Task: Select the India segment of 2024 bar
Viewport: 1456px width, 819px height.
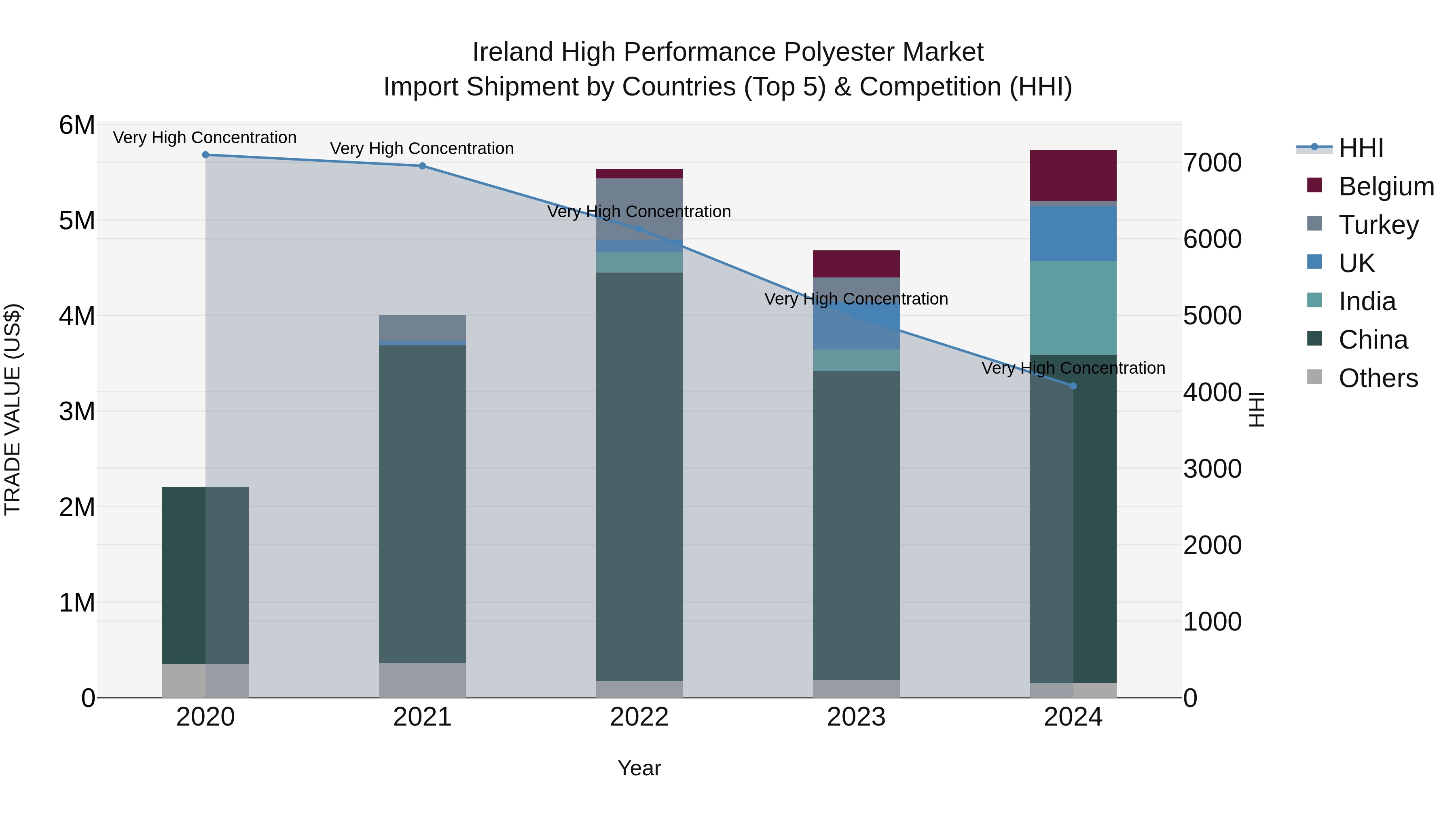Action: point(1073,308)
